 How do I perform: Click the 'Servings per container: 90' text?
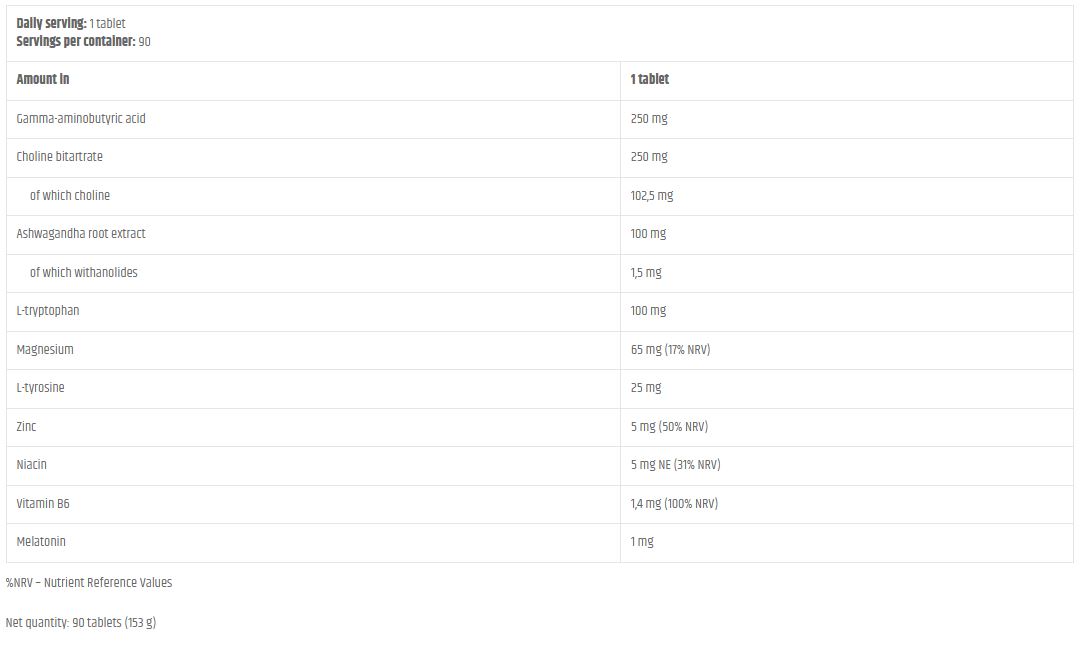pyautogui.click(x=84, y=42)
